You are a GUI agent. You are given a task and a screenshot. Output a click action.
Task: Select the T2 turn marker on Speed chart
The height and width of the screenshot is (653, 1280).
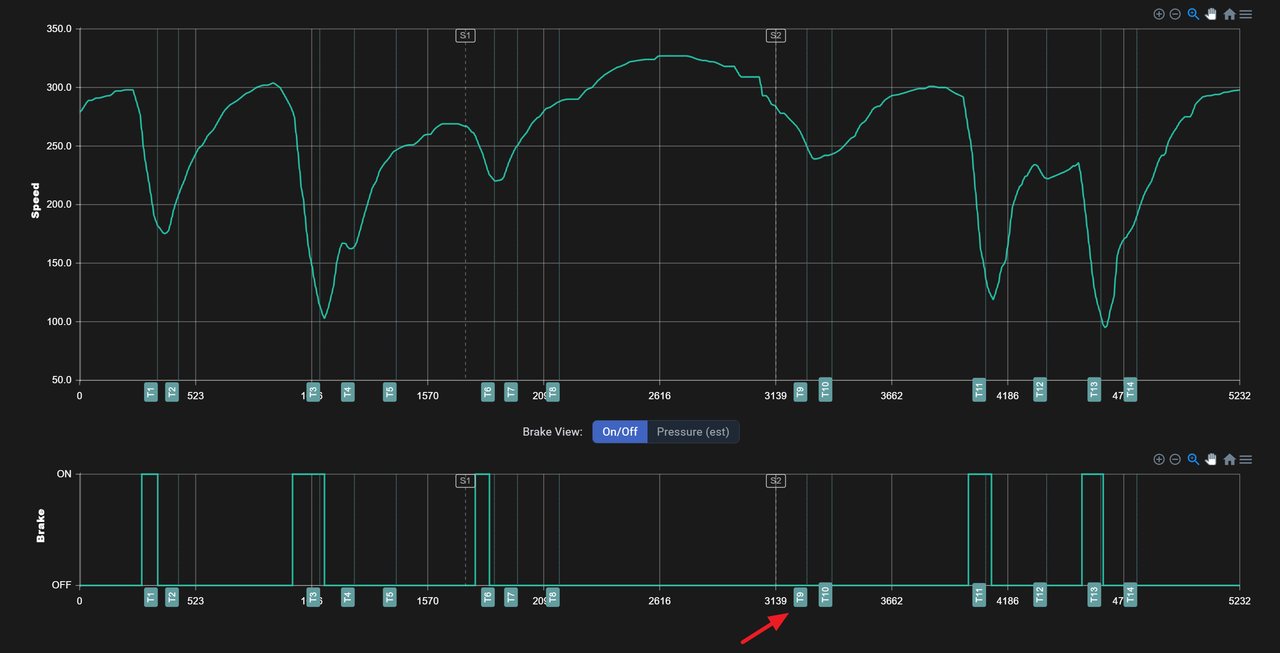172,391
